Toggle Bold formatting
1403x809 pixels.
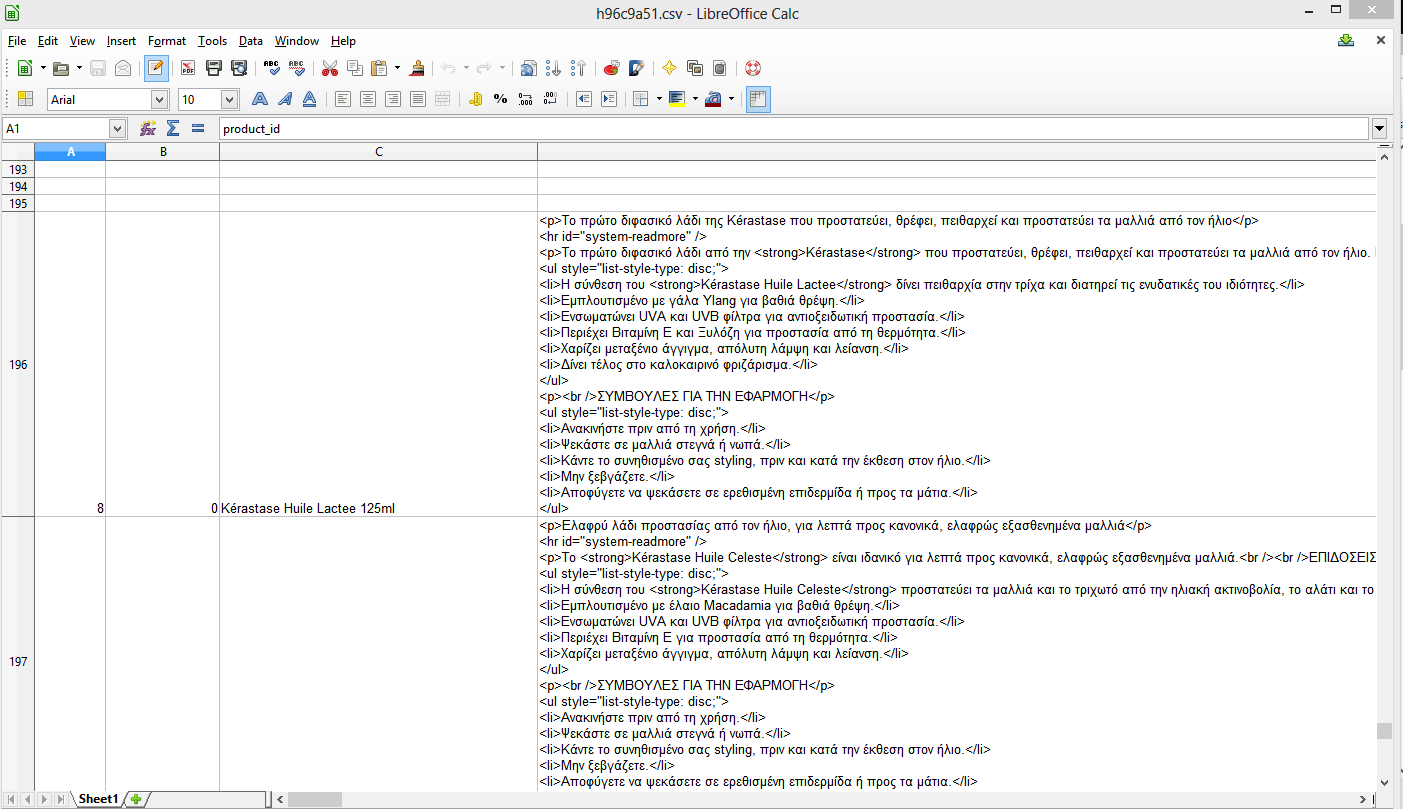(x=260, y=99)
